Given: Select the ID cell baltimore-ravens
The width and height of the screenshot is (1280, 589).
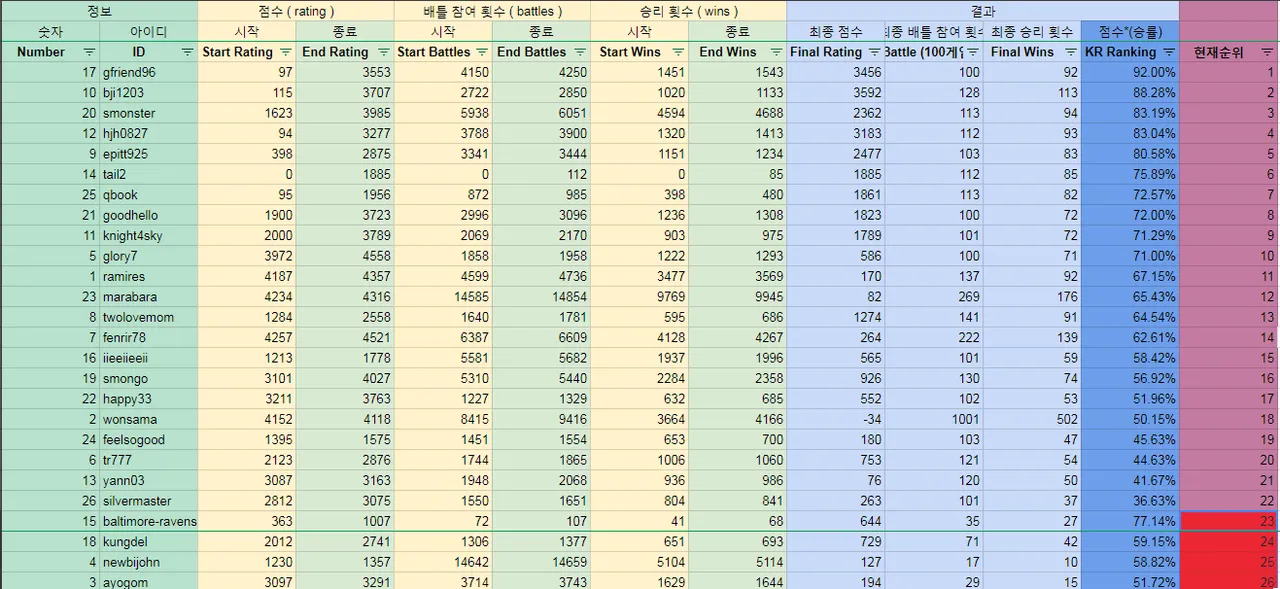Looking at the screenshot, I should pos(149,522).
